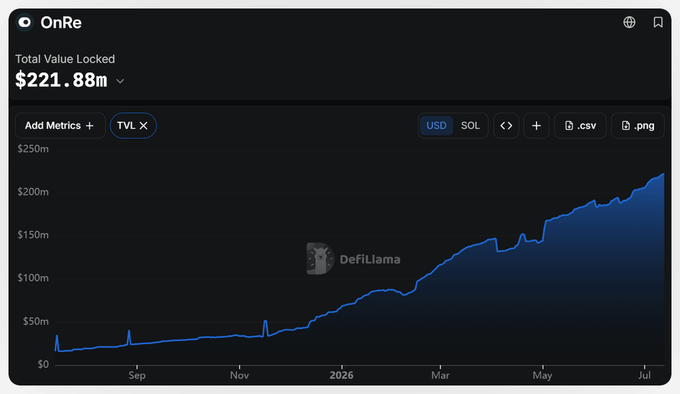Open the embed code button
This screenshot has height=394, width=680.
(x=506, y=126)
